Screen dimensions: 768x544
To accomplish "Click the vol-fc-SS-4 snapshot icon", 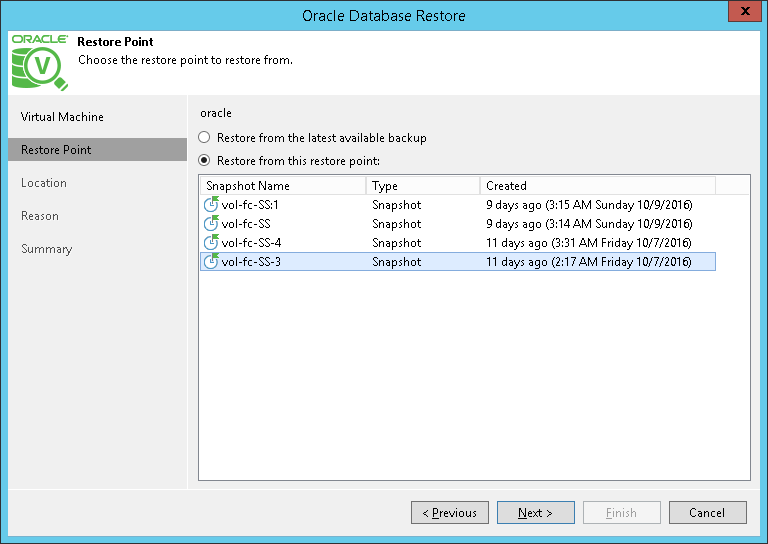I will tap(210, 243).
